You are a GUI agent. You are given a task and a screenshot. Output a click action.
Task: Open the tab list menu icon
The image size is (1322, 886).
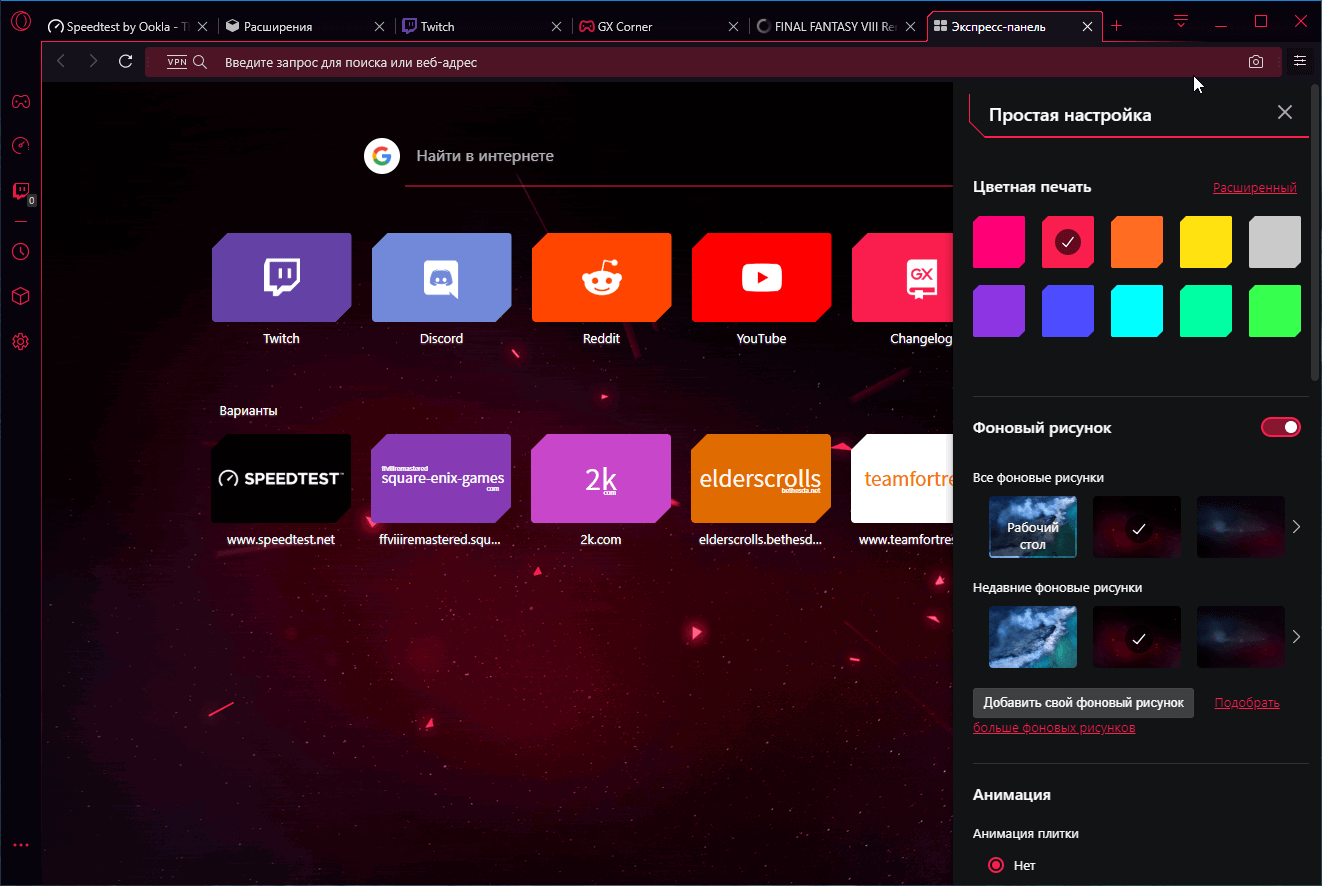[x=1181, y=22]
